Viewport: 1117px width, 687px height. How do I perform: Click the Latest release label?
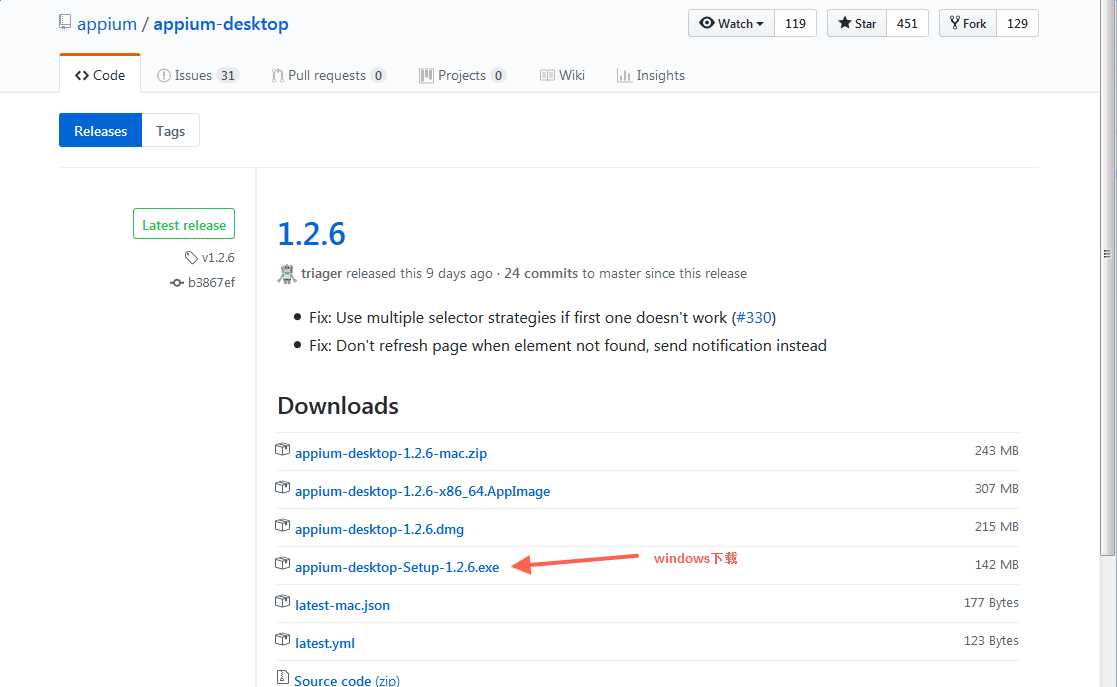pos(184,224)
